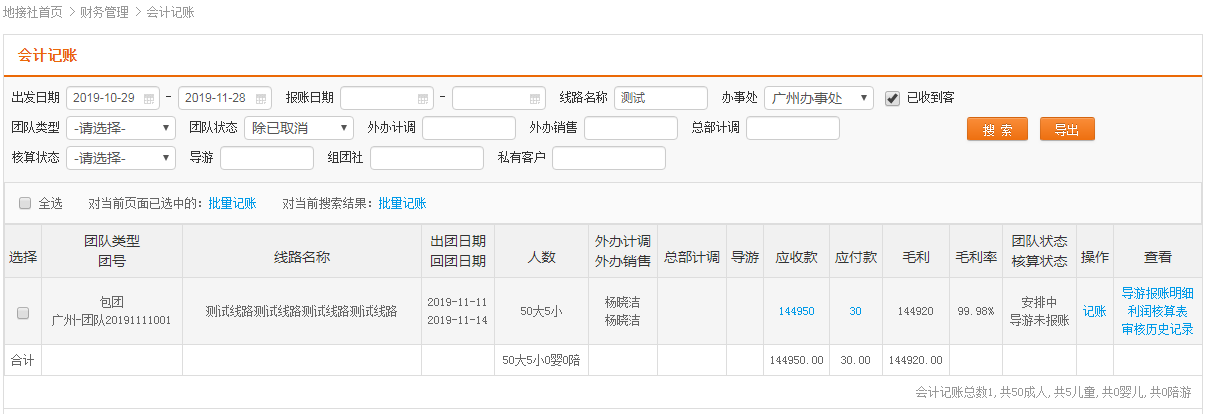
Task: Uncheck the 已收到客 checkbox
Action: click(x=893, y=98)
